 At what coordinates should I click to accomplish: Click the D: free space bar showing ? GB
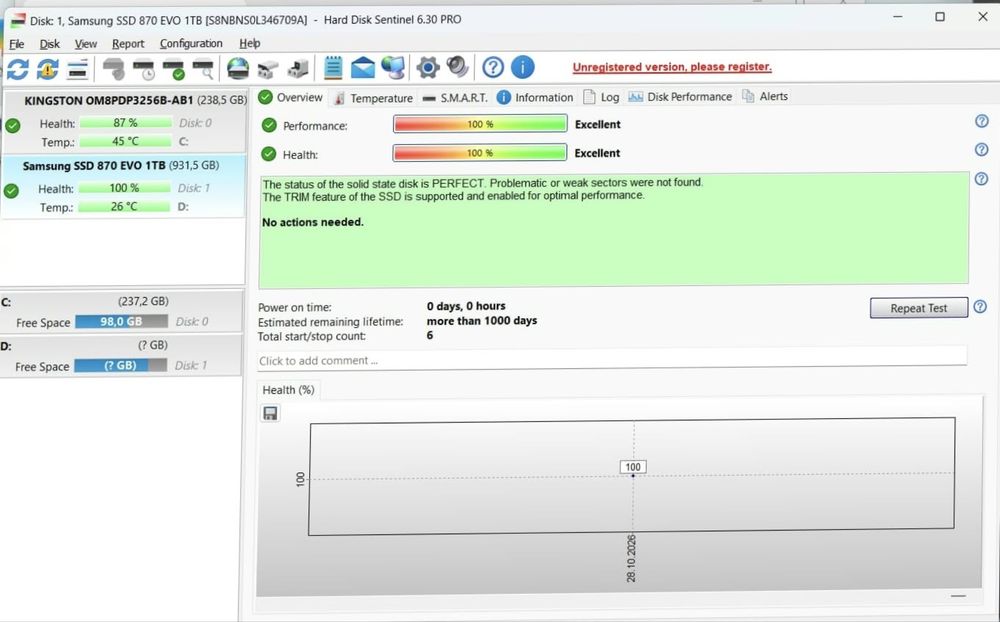pos(121,366)
